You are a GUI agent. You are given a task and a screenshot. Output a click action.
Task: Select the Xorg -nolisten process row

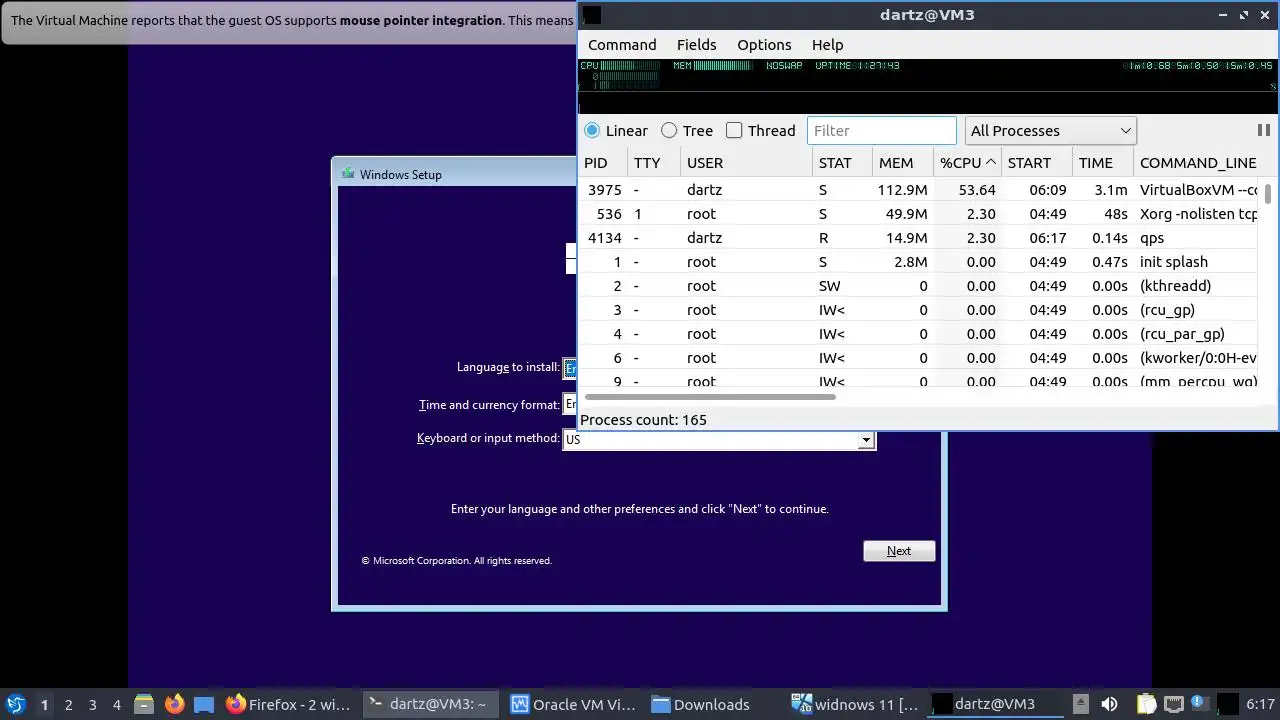[920, 214]
